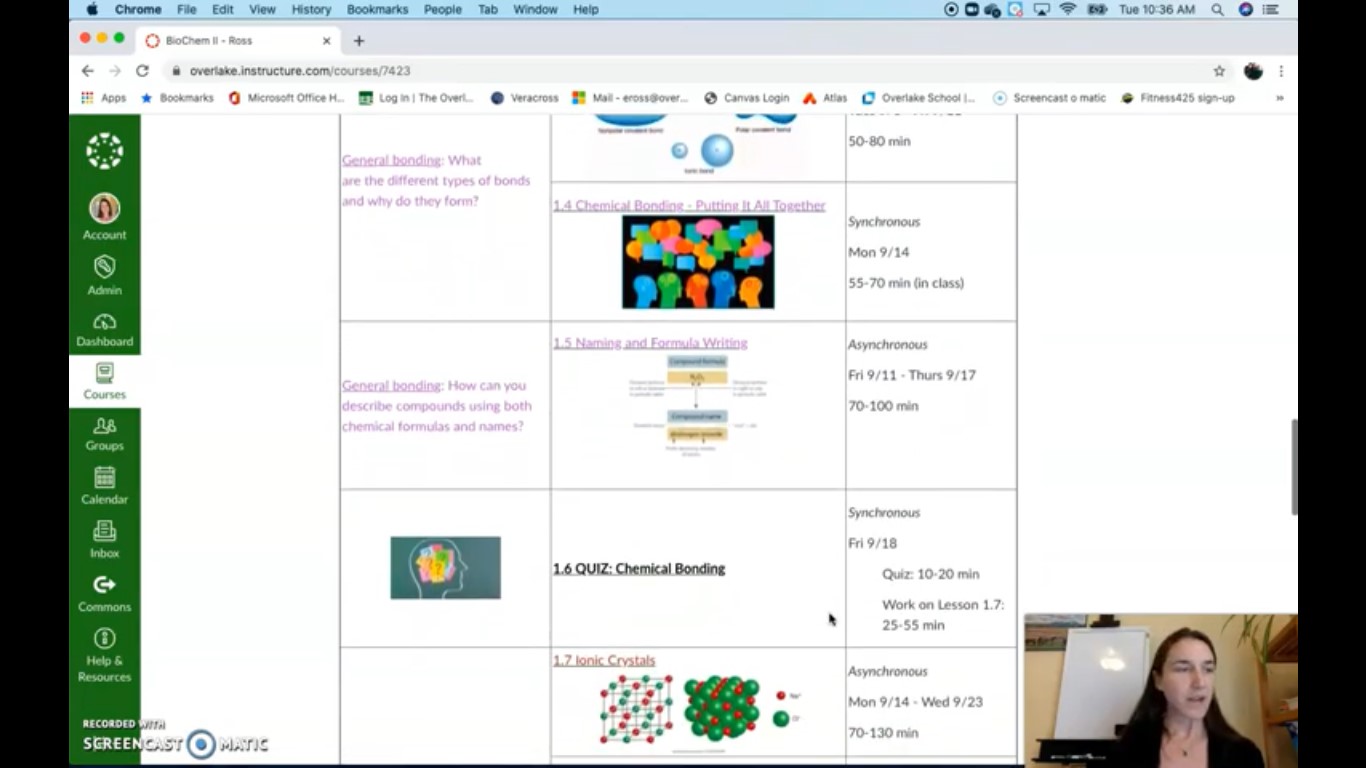This screenshot has height=768, width=1366.
Task: Go forward with the browser's forward arrow
Action: tap(114, 71)
